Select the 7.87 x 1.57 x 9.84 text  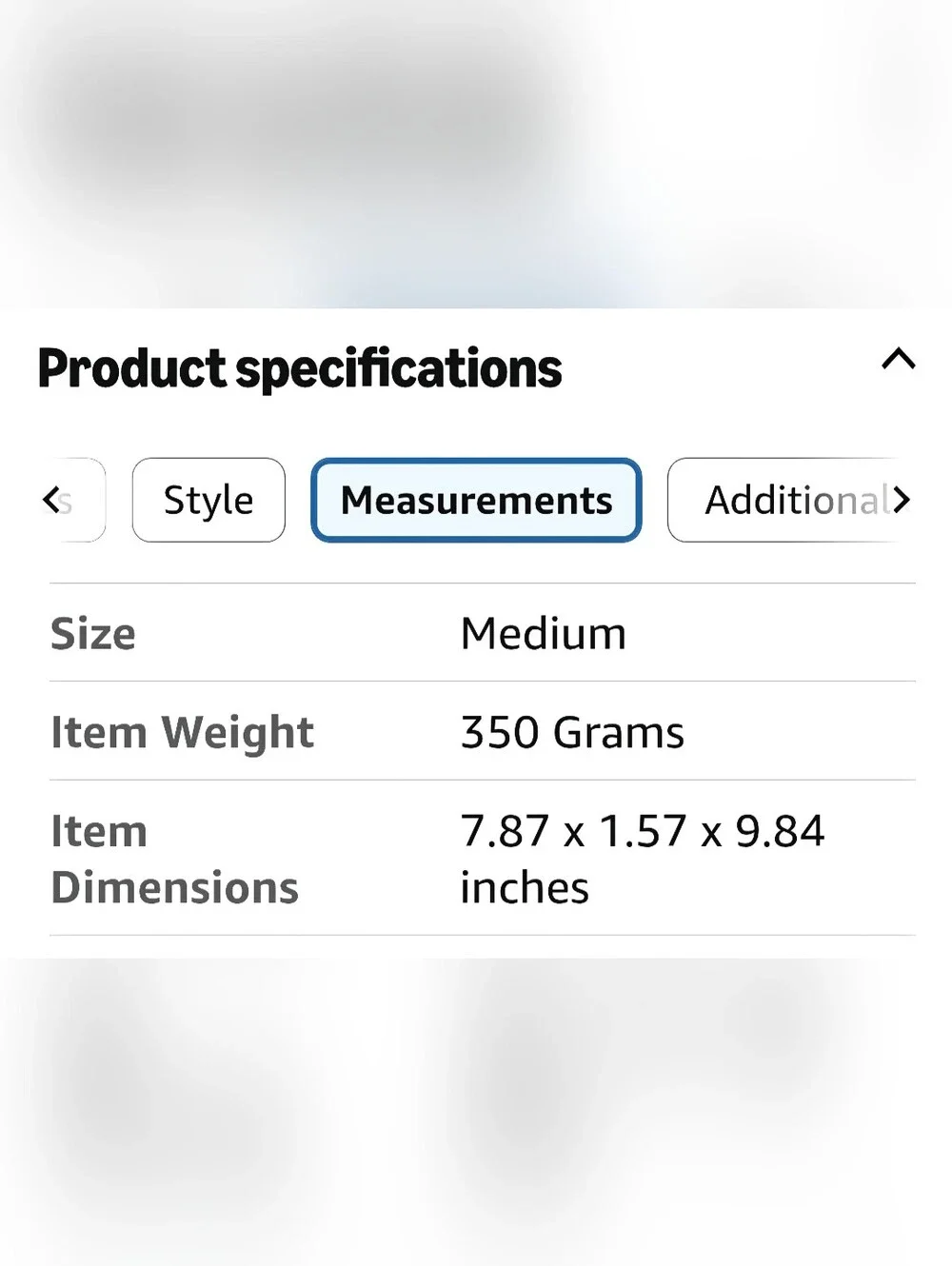tap(643, 831)
